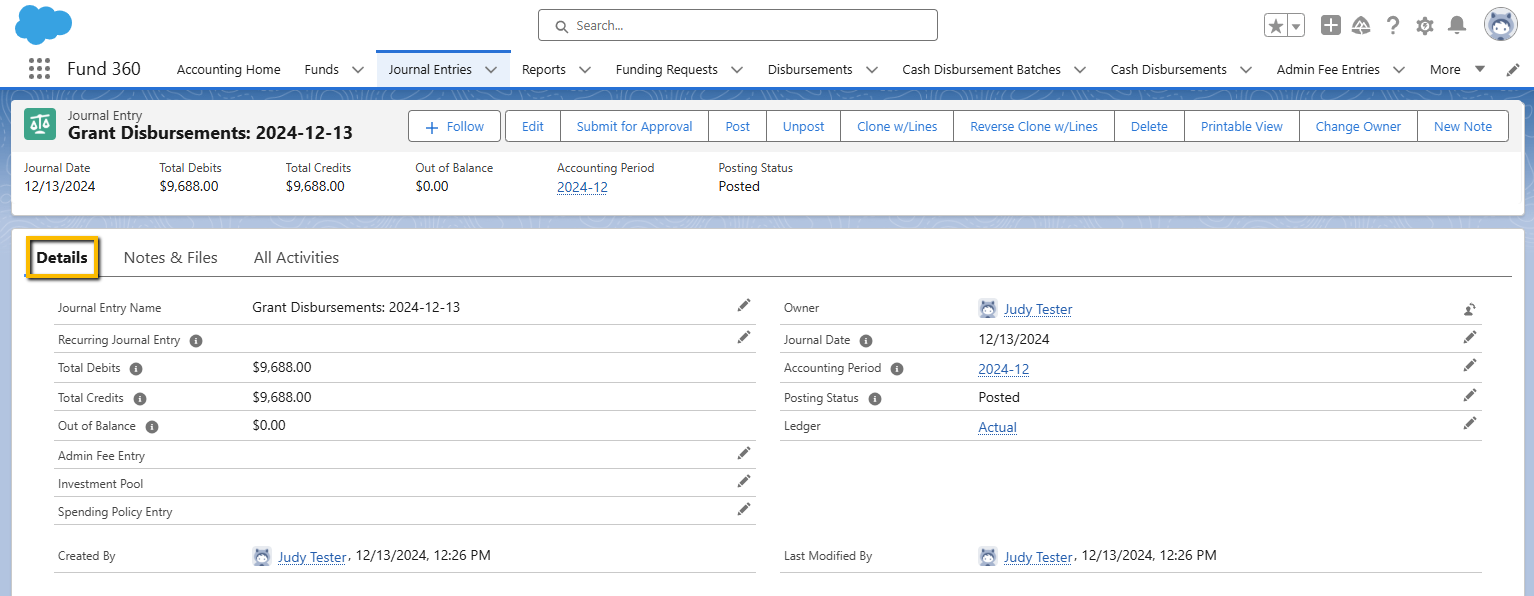This screenshot has width=1534, height=596.
Task: Edit Investment Pool field pencil
Action: pos(743,481)
